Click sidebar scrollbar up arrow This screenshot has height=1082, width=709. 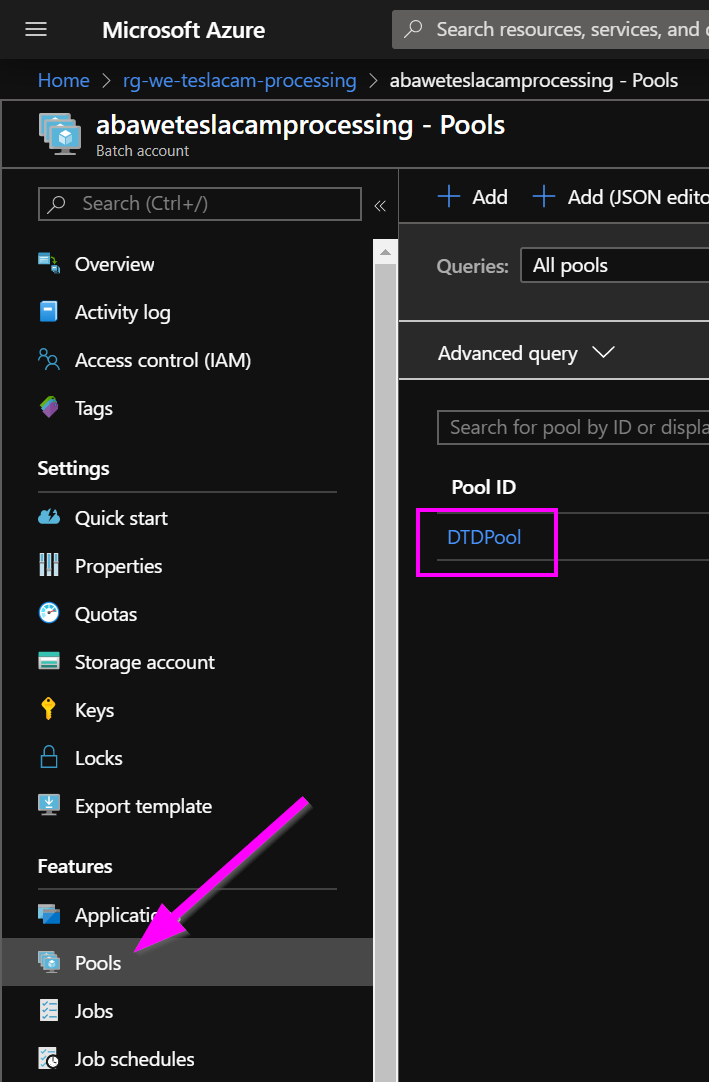(385, 252)
